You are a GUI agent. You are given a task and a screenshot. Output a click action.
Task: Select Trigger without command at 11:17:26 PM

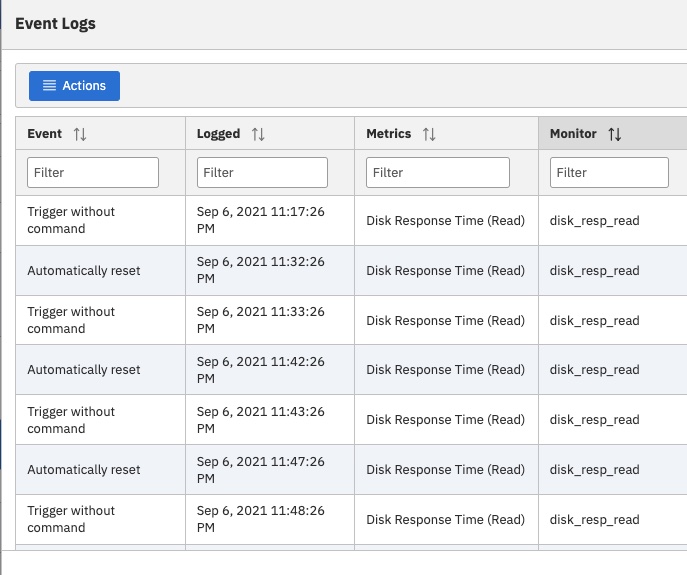pos(71,220)
